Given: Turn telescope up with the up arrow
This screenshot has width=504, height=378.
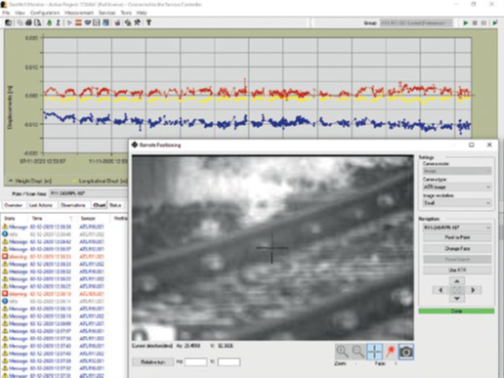Looking at the screenshot, I should click(457, 281).
